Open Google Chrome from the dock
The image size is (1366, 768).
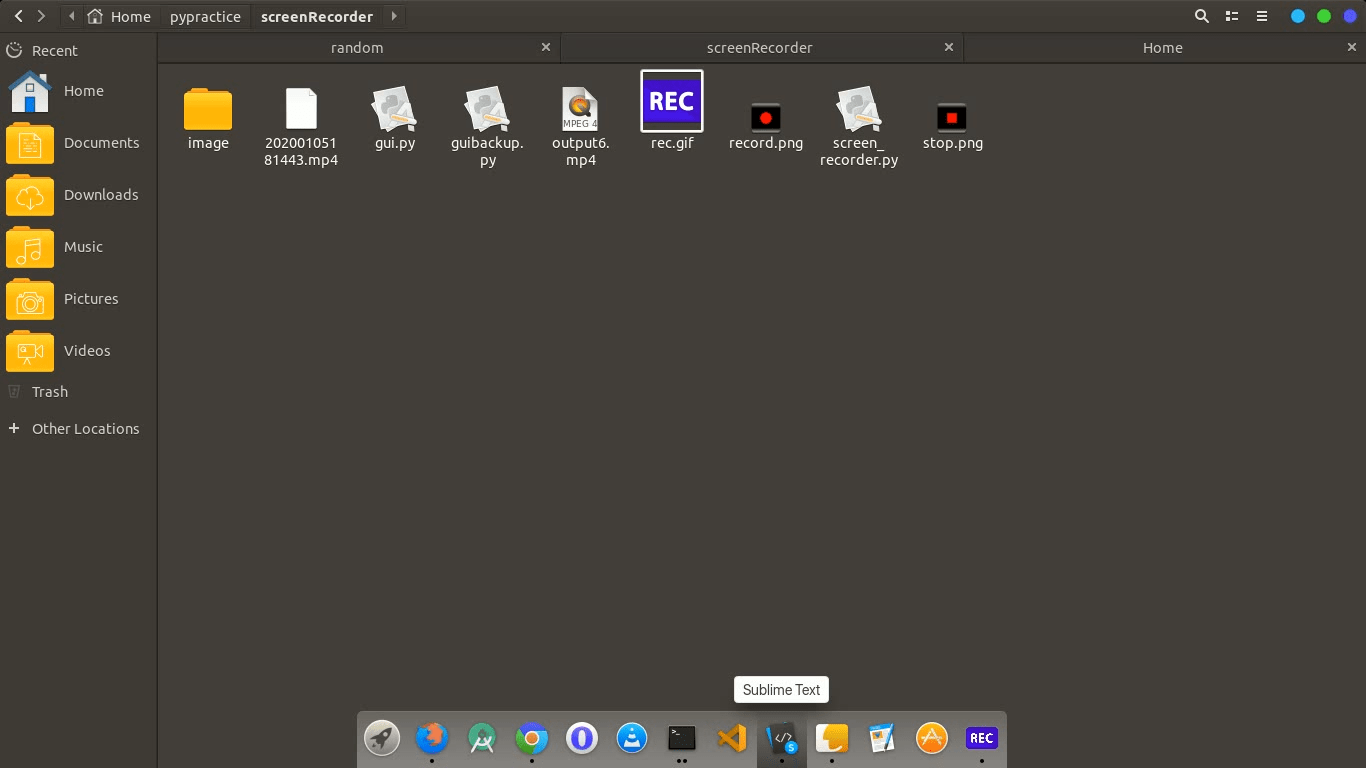[532, 739]
